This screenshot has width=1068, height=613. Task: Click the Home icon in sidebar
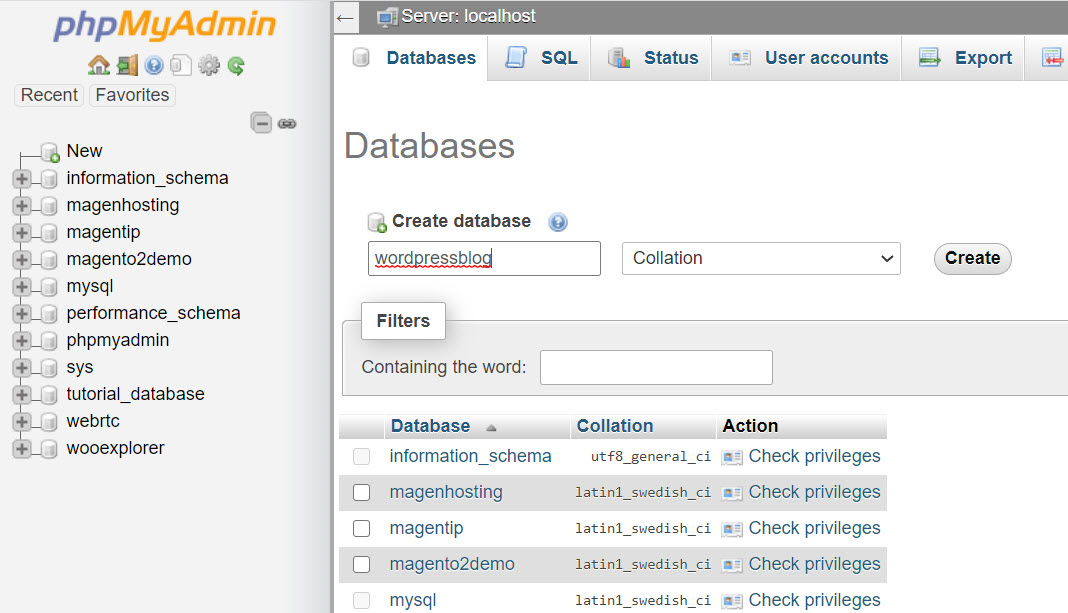click(99, 65)
